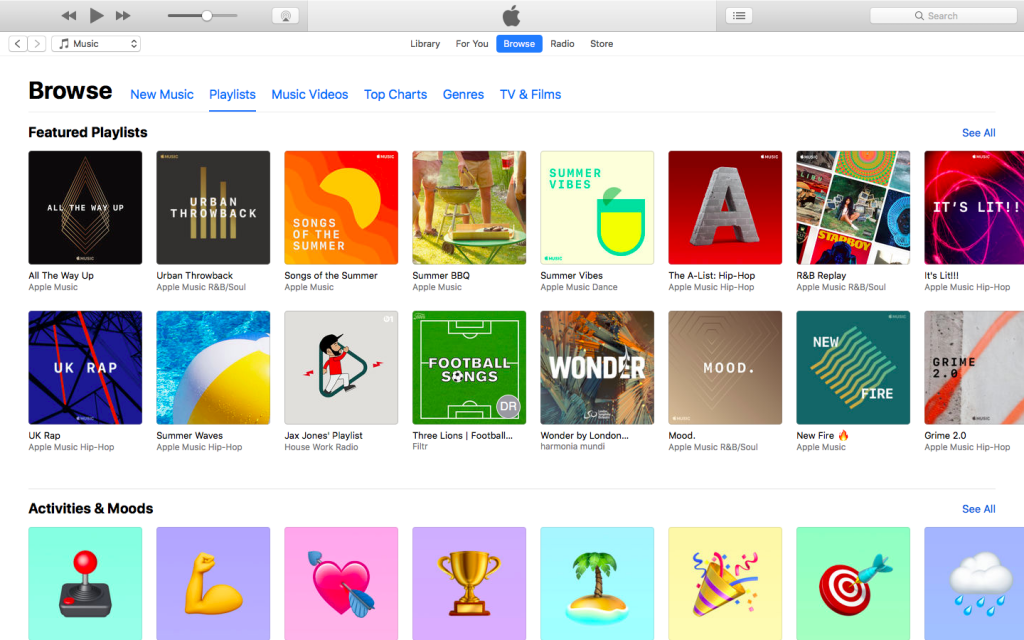The width and height of the screenshot is (1024, 640).
Task: Select the flexed bicep workout mood tile
Action: tap(213, 583)
